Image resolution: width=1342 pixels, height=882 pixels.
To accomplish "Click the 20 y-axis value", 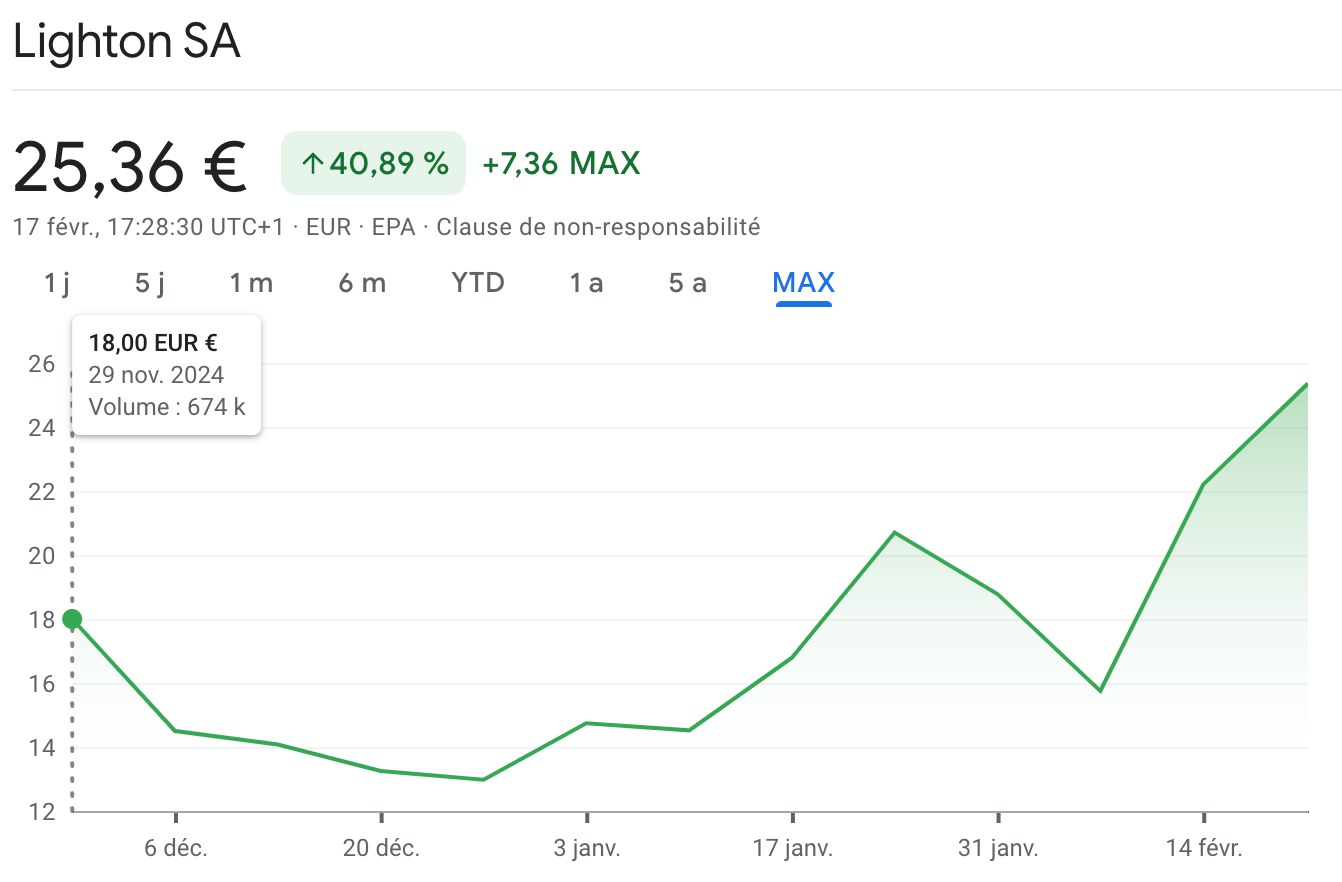I will 41,555.
